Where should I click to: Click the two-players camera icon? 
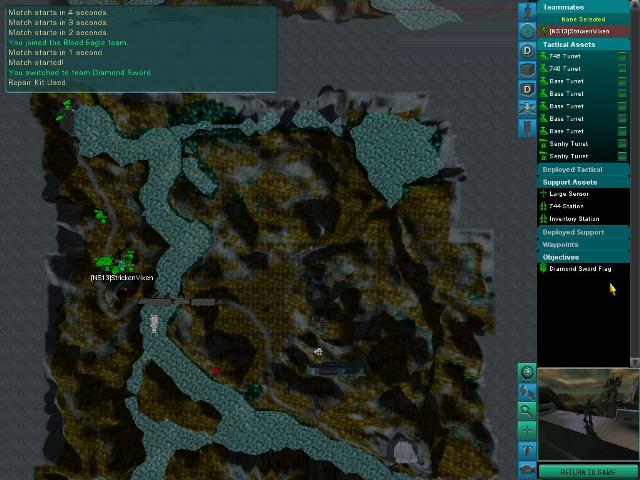tap(527, 392)
